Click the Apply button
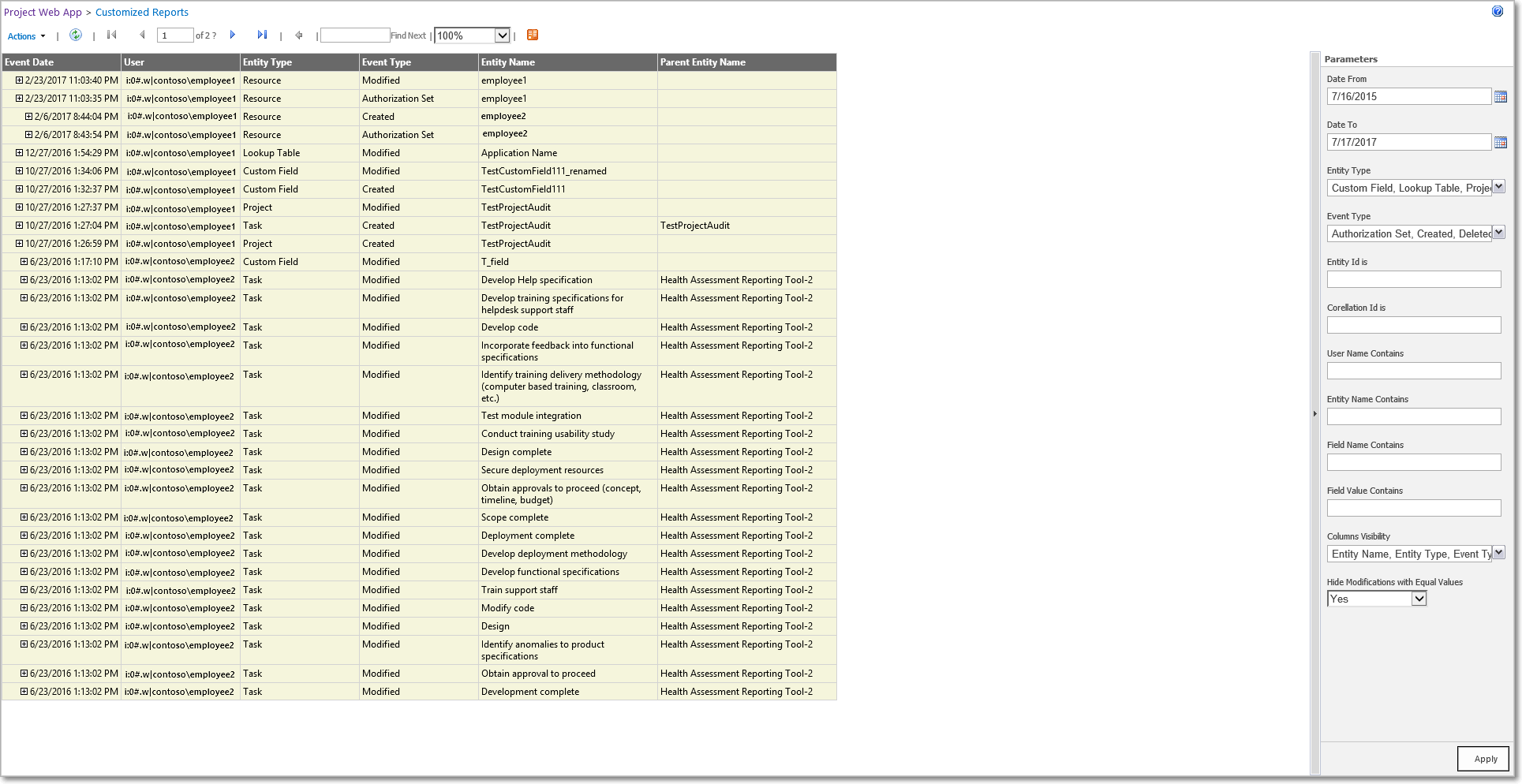This screenshot has height=784, width=1522. pos(1483,759)
